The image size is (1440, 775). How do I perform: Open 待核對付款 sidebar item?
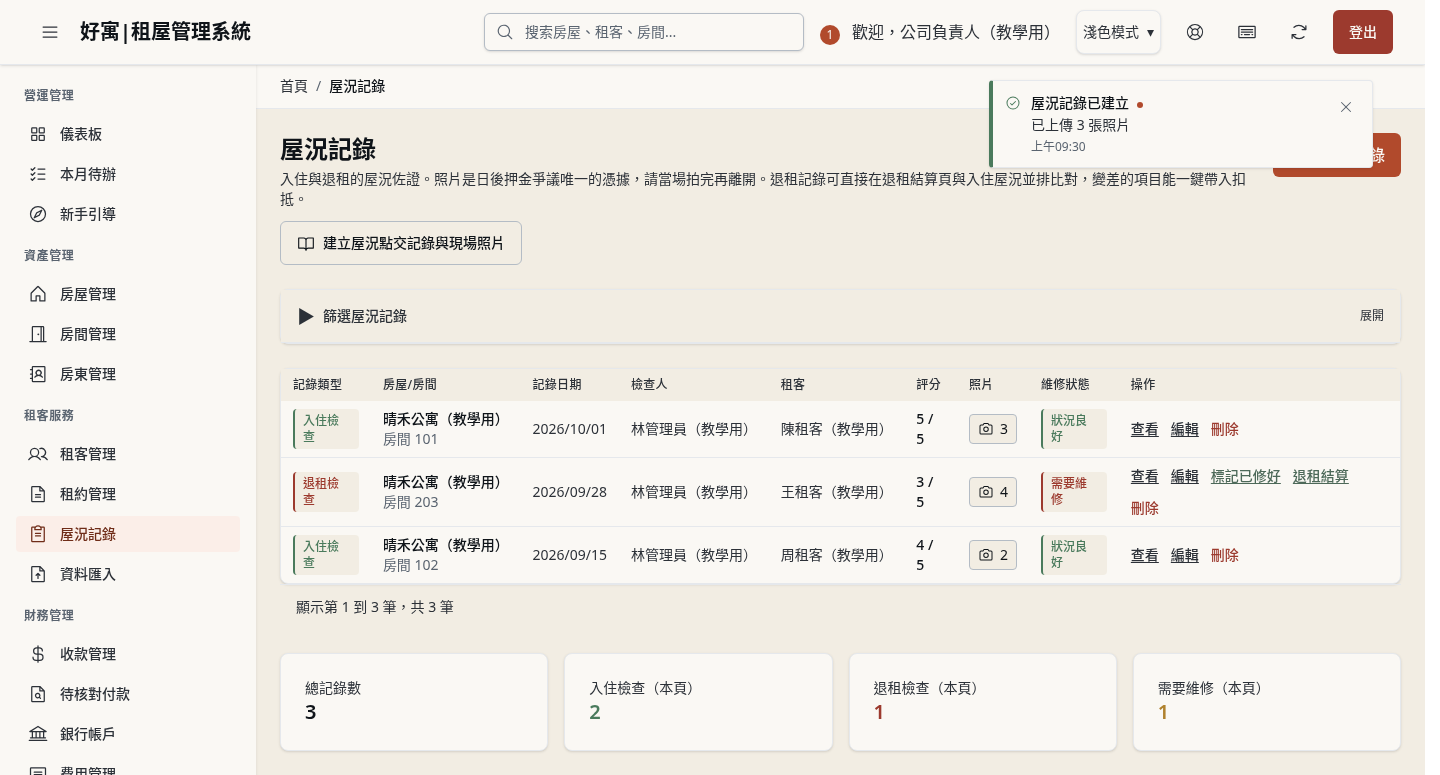coord(128,694)
